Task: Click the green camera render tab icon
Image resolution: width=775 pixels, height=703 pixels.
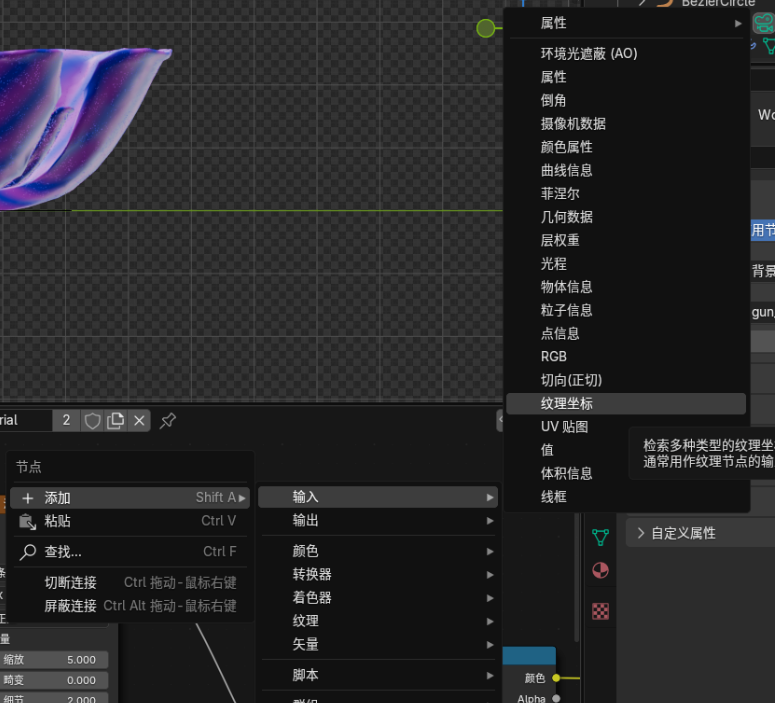Action: tap(764, 23)
